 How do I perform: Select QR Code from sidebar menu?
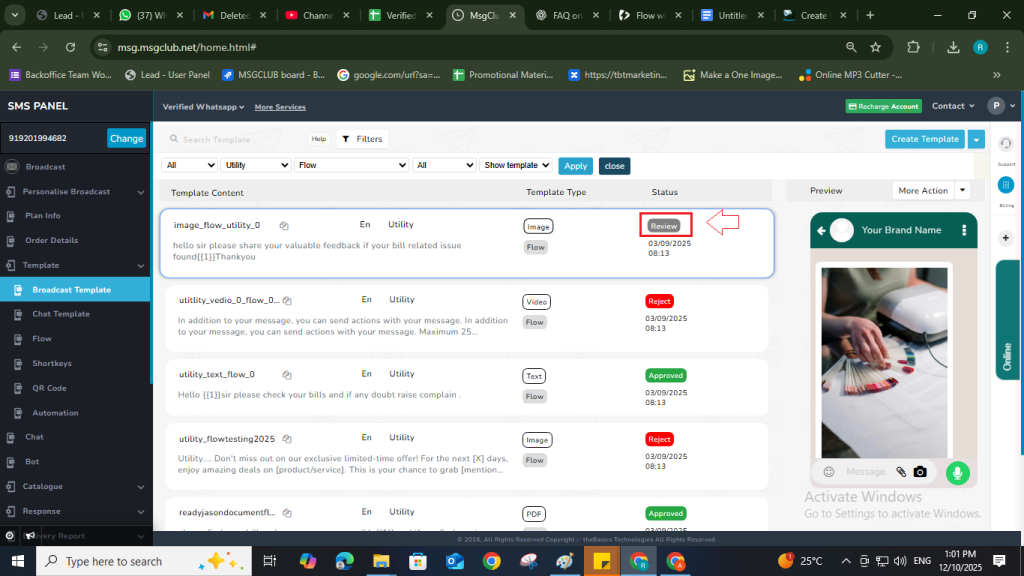49,388
